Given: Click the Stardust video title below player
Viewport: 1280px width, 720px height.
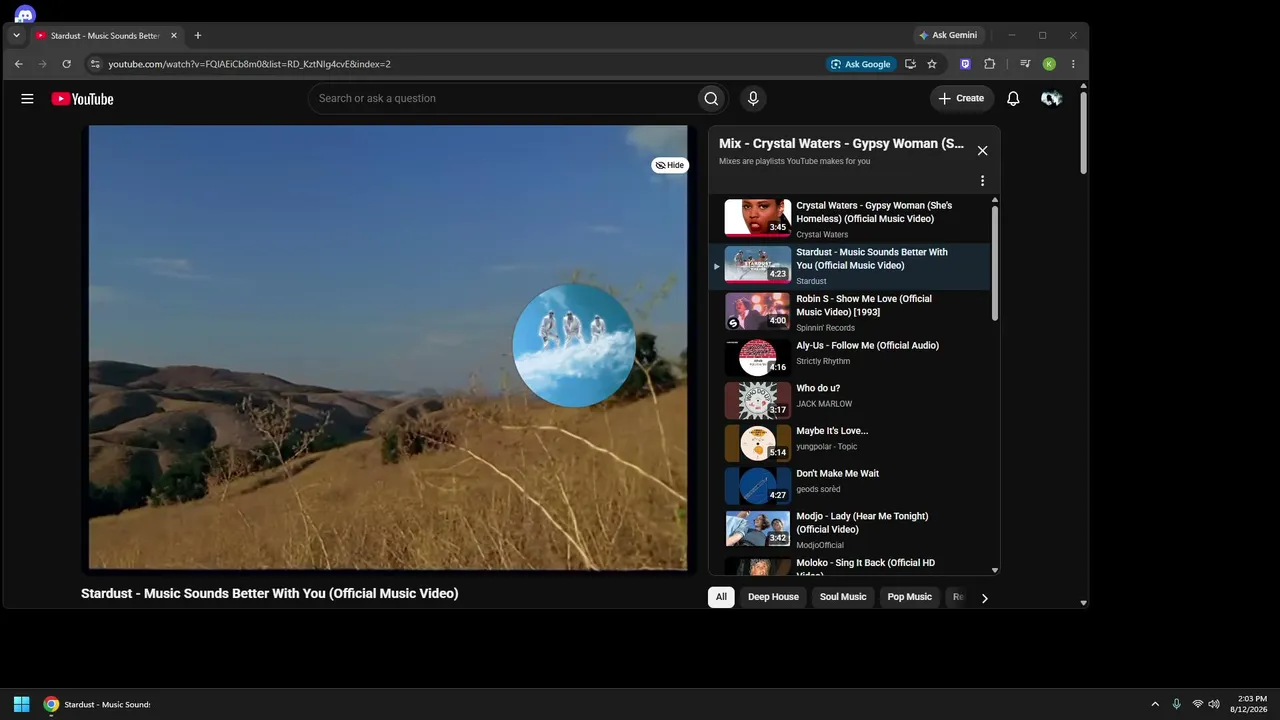Looking at the screenshot, I should 270,594.
